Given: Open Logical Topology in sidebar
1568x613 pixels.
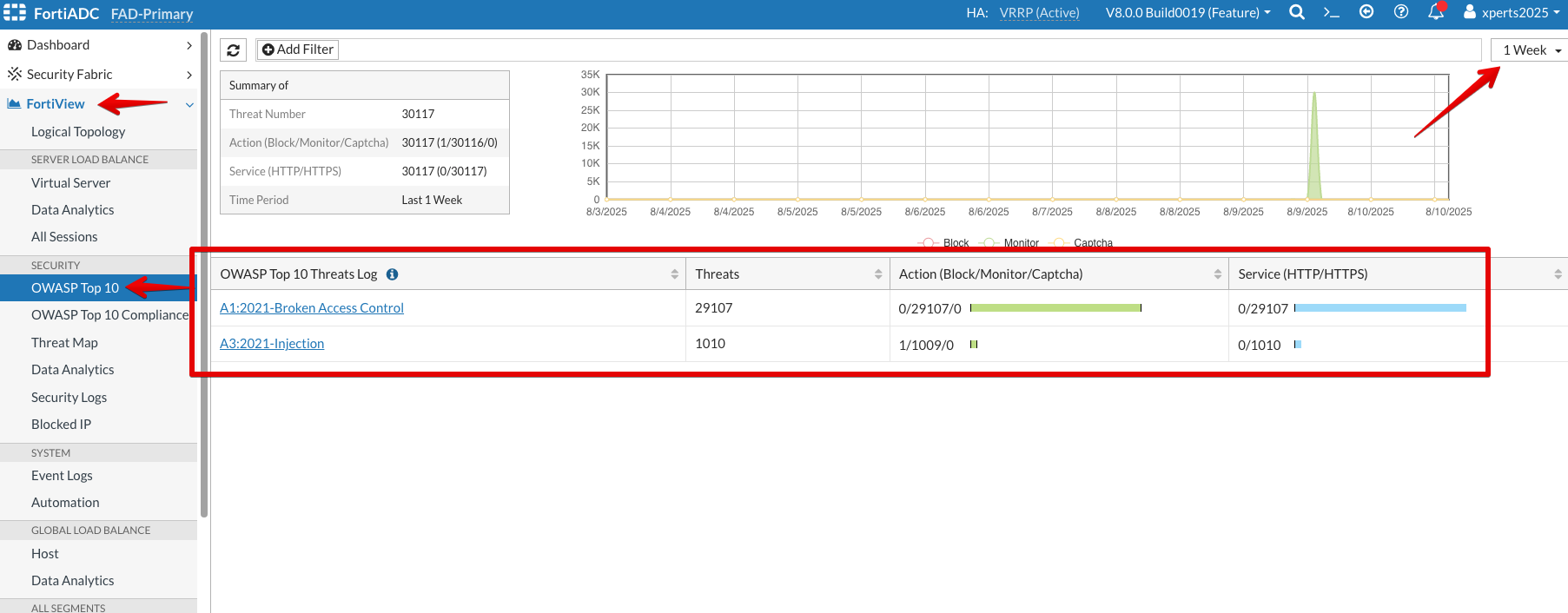Looking at the screenshot, I should click(78, 132).
